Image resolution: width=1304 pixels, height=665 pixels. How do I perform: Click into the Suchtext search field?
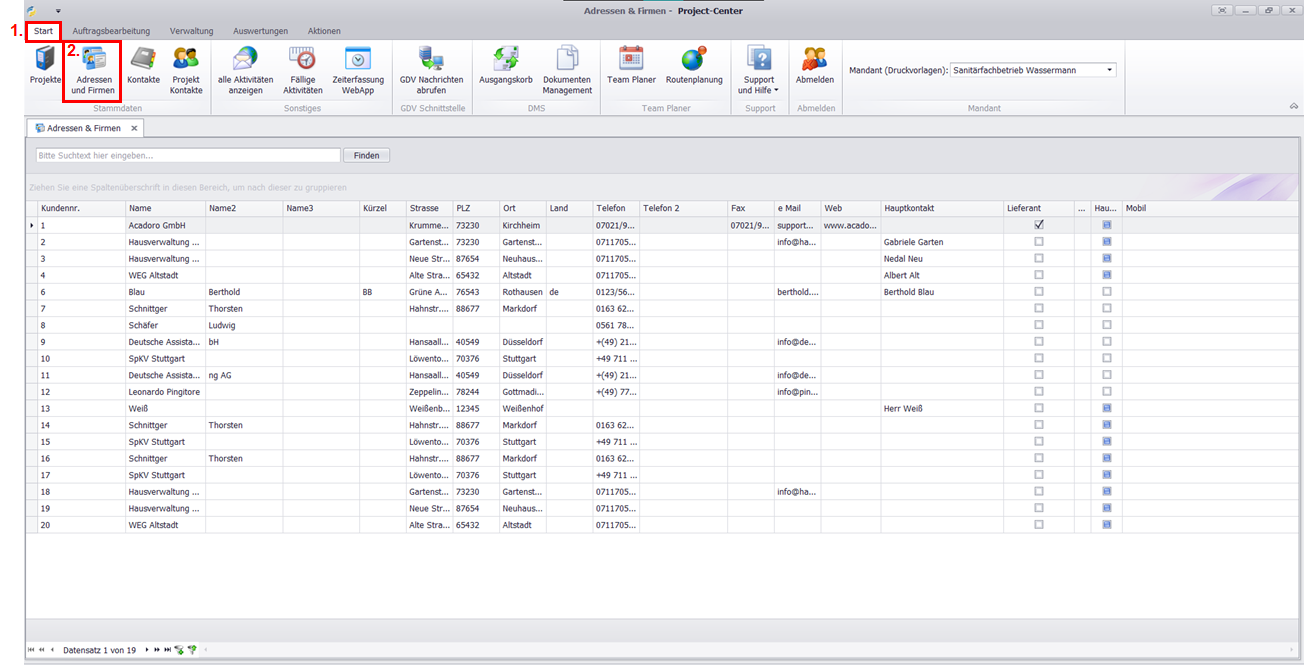(188, 156)
